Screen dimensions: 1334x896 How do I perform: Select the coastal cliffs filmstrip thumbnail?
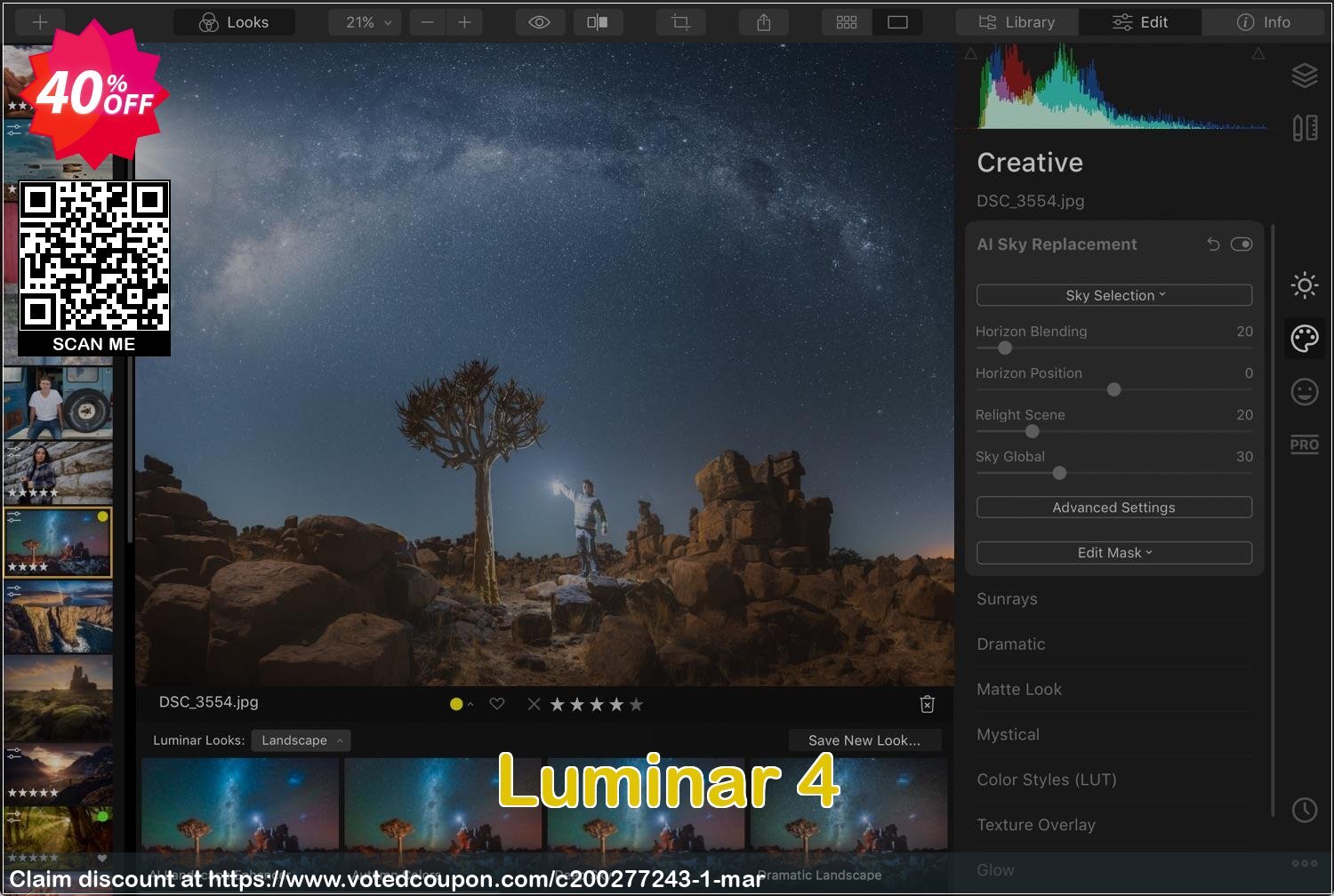point(58,618)
